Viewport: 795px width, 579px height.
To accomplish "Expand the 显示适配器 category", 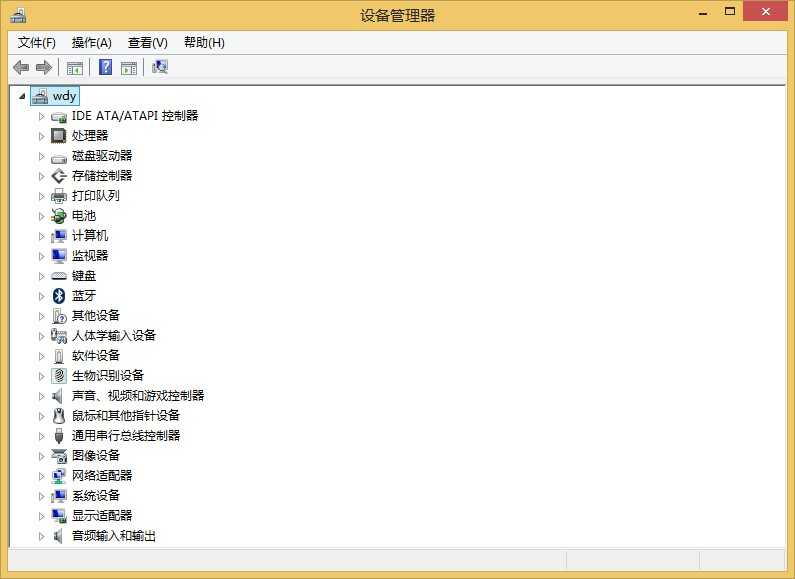I will [42, 516].
